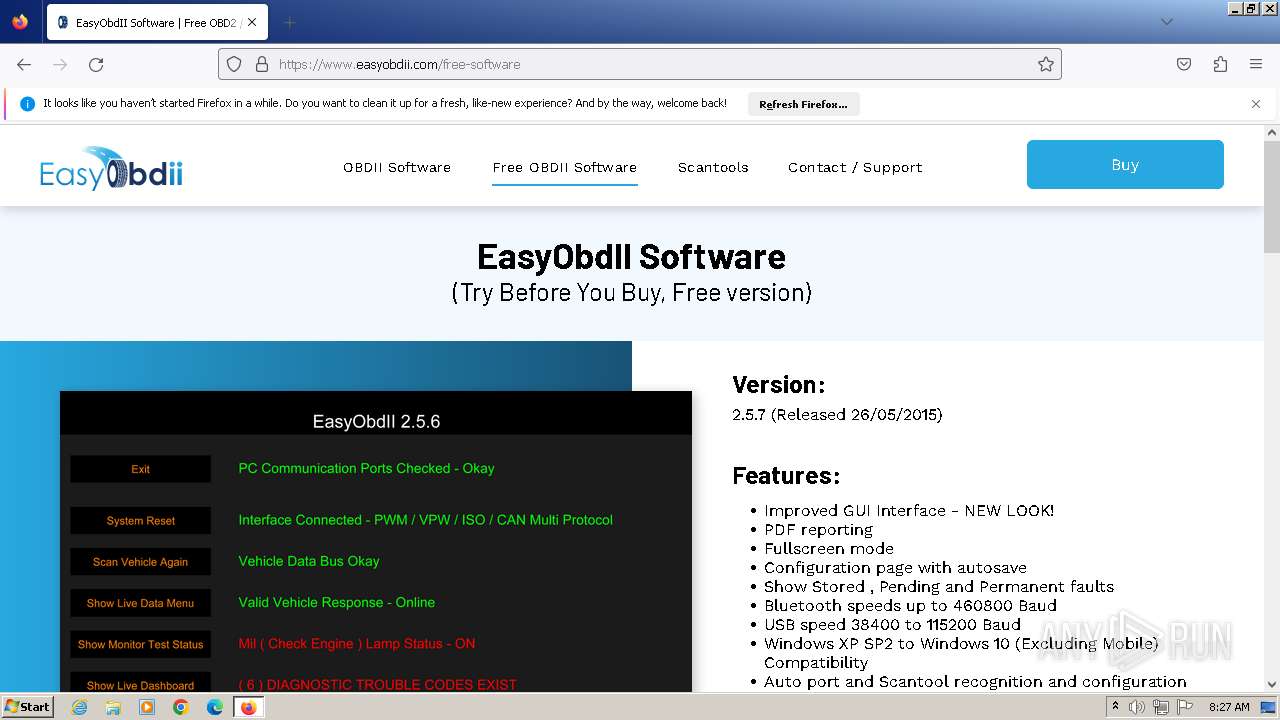Click the Firefox icon in title bar
1280x720 pixels.
(20, 21)
